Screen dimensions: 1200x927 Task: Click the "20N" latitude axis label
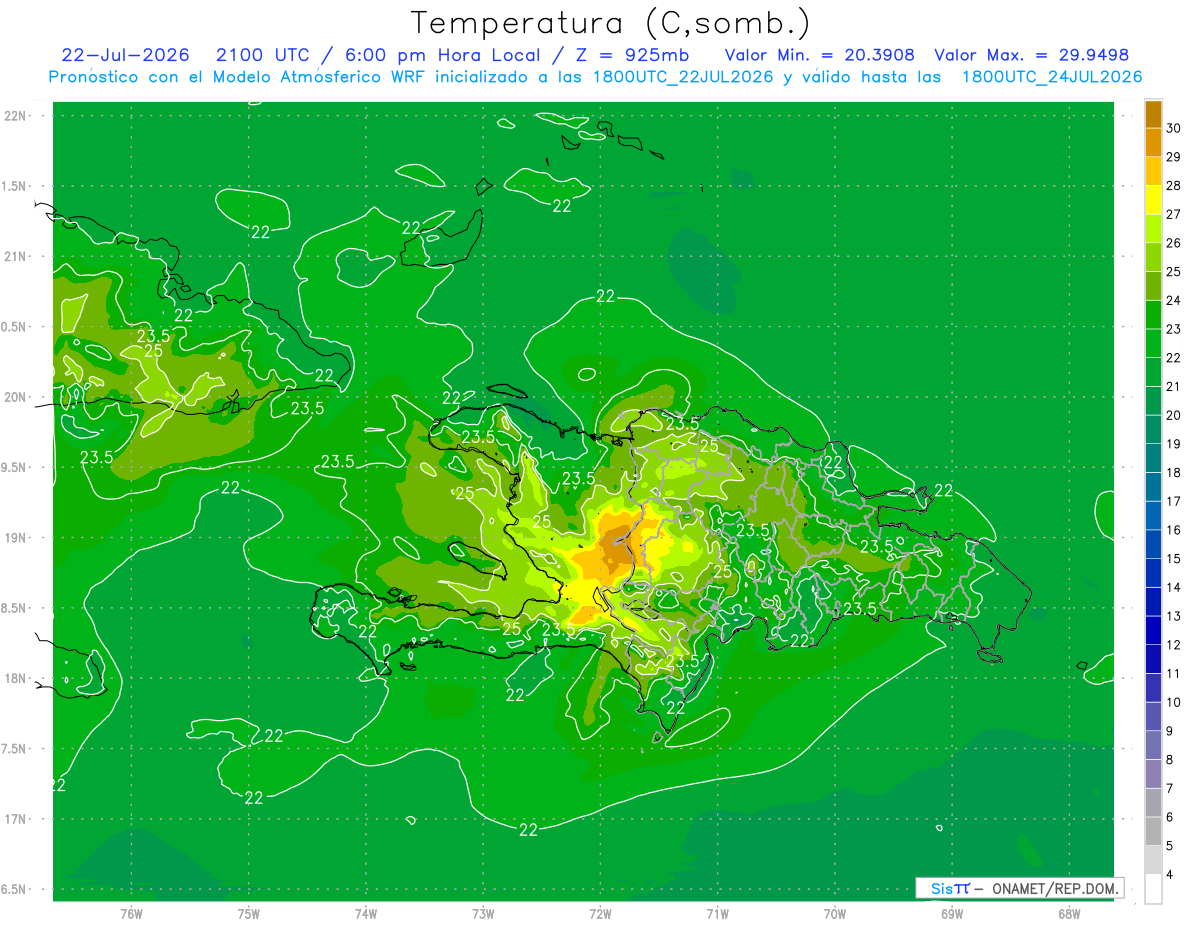click(15, 397)
